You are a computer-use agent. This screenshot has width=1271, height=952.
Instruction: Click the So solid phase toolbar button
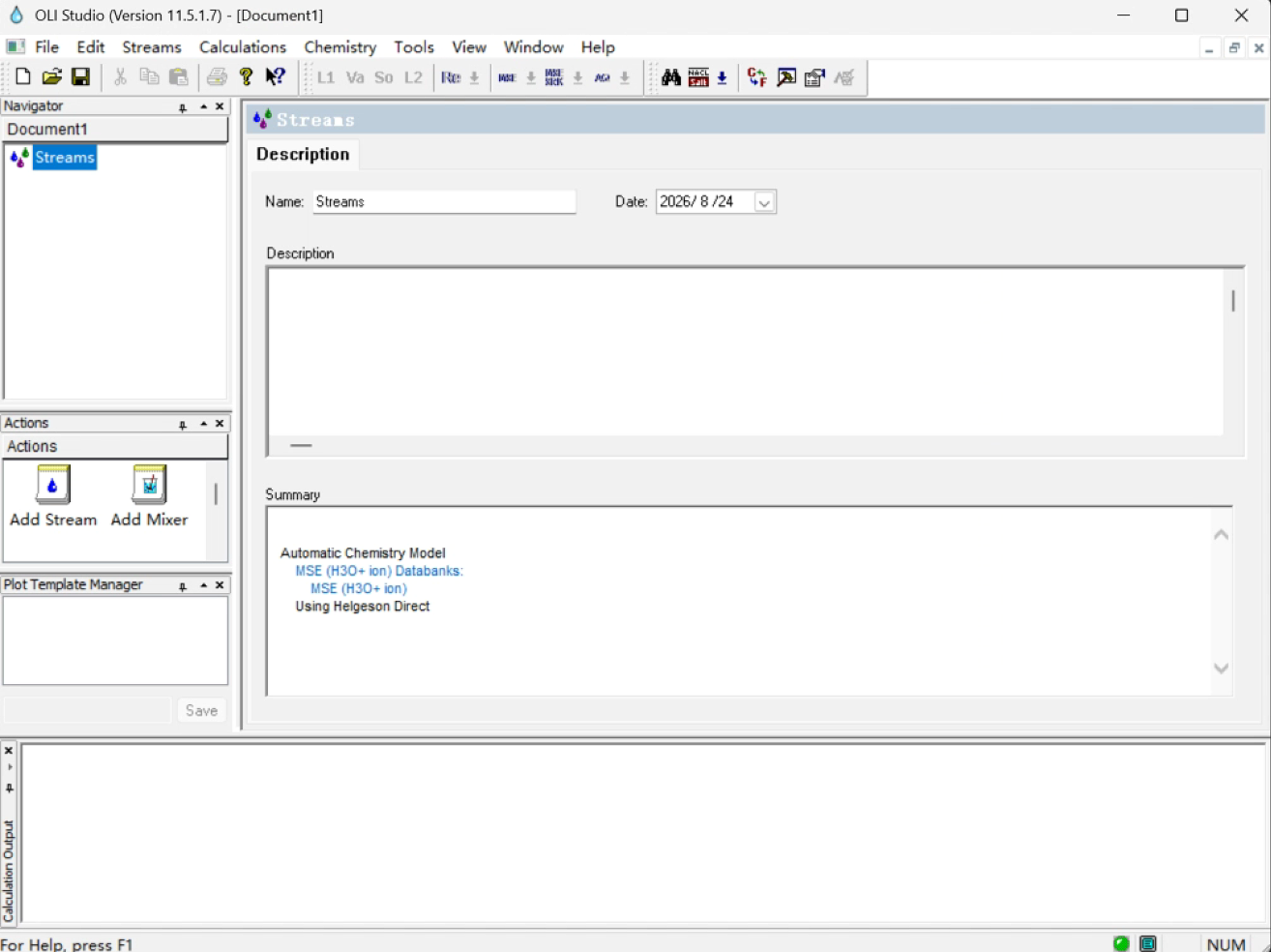[384, 77]
